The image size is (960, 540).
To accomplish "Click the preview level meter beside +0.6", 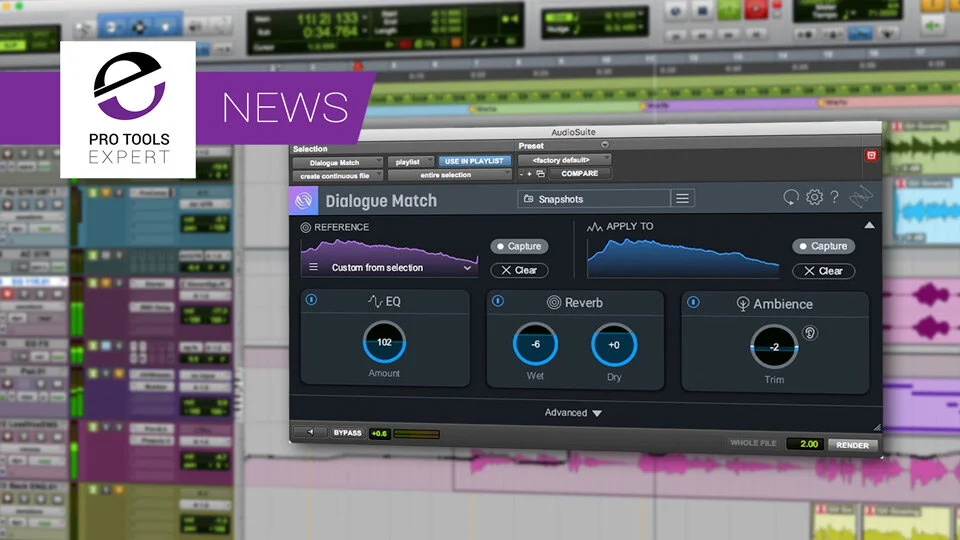I will (x=416, y=434).
